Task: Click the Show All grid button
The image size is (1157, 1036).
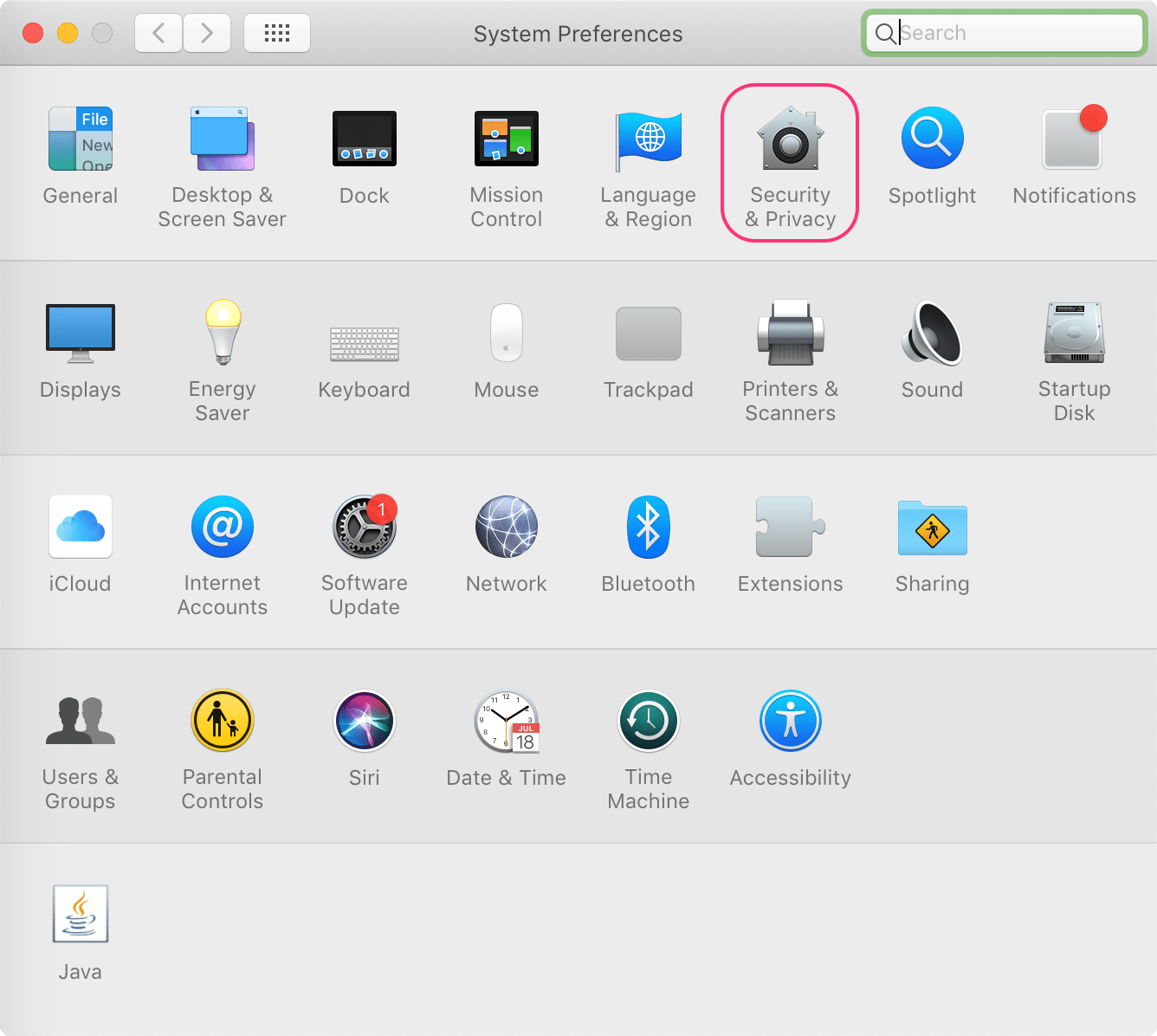Action: (277, 34)
